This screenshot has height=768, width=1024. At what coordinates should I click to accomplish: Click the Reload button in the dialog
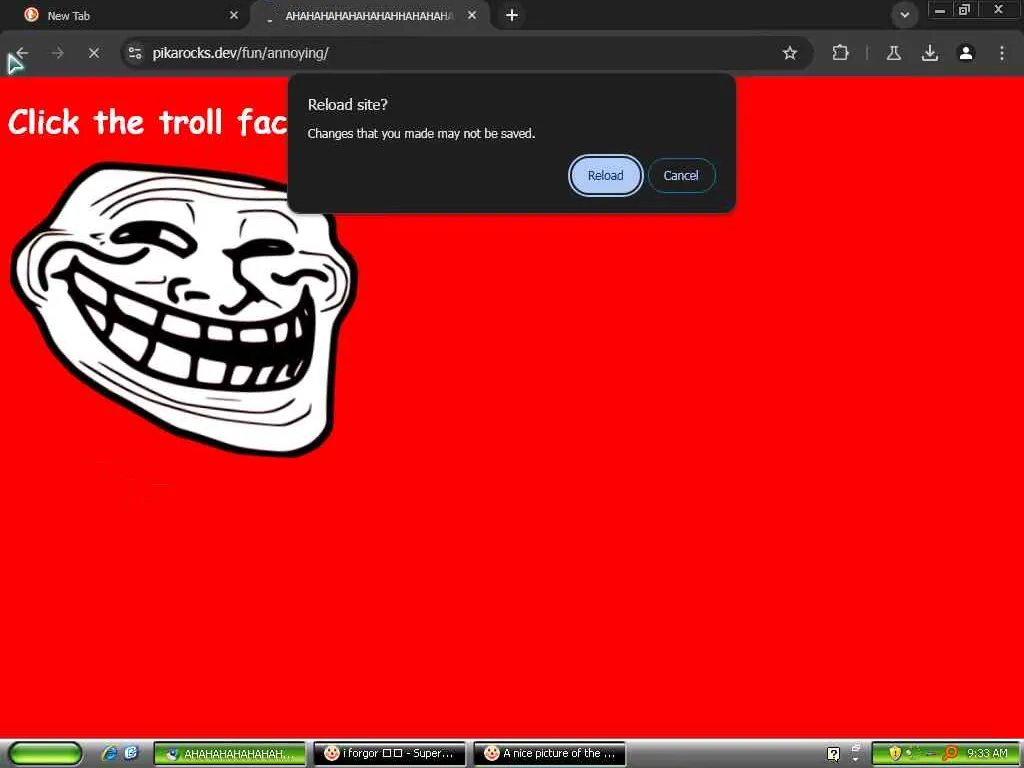point(605,176)
